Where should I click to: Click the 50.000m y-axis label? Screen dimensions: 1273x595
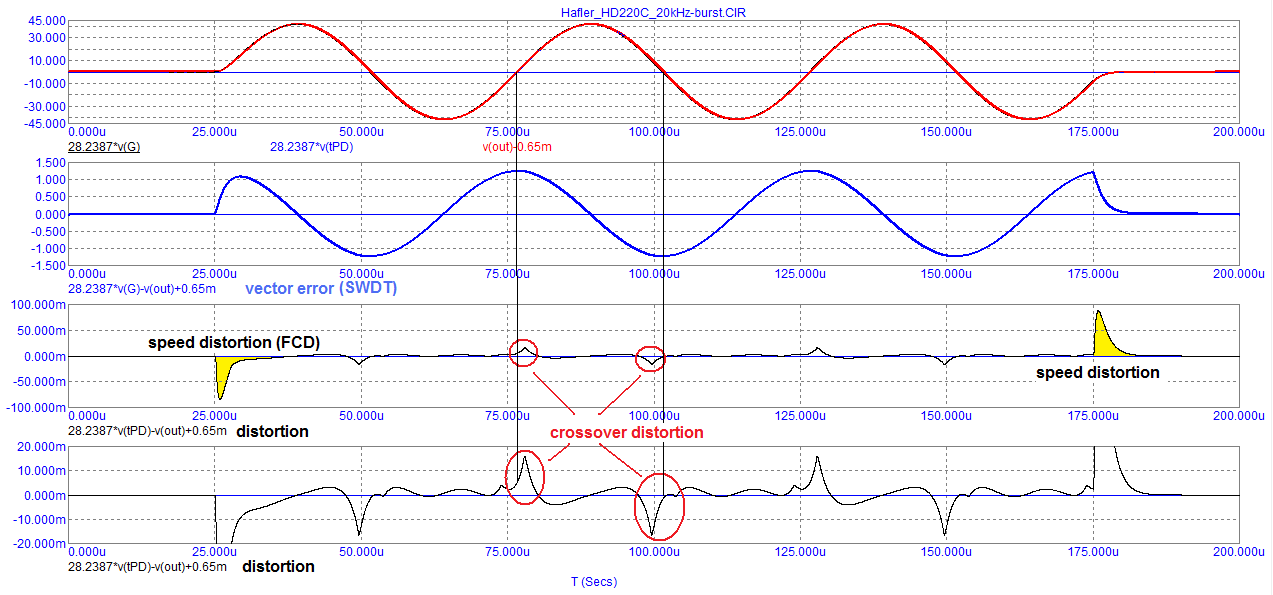43,330
